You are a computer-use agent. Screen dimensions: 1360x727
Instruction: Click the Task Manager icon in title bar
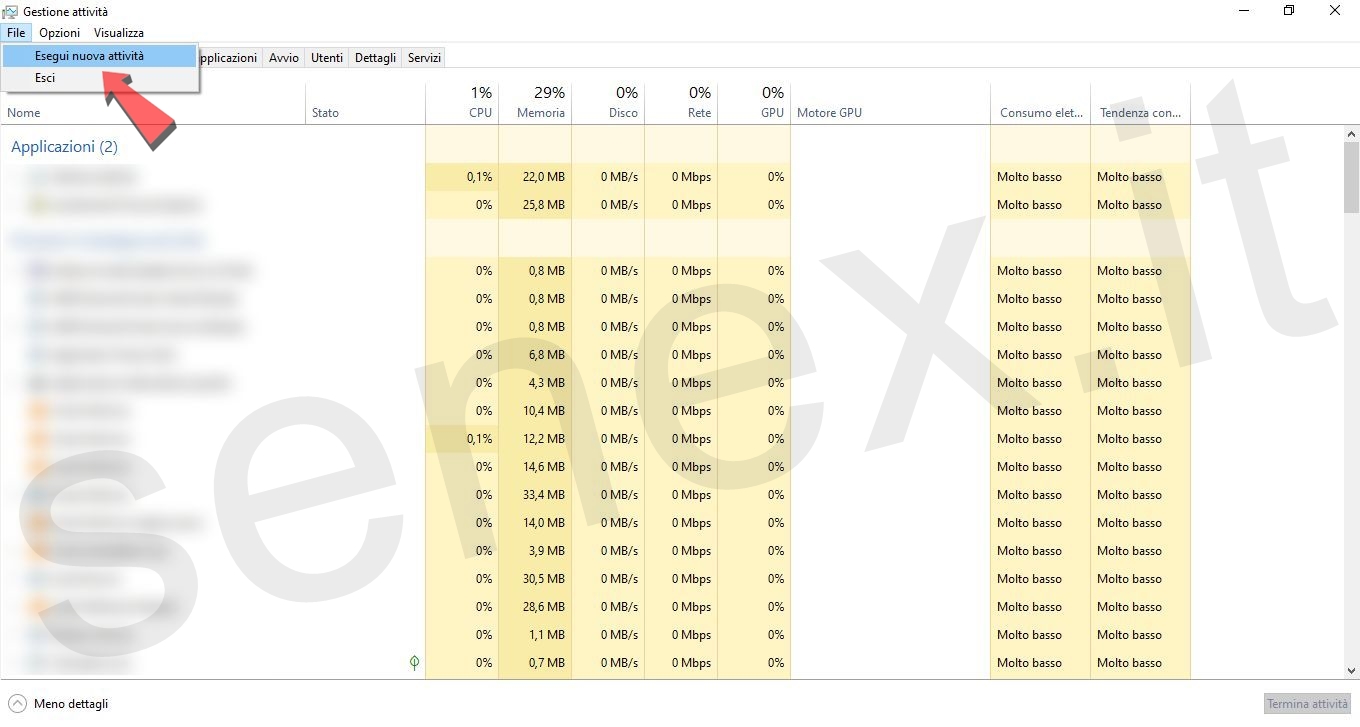point(11,12)
